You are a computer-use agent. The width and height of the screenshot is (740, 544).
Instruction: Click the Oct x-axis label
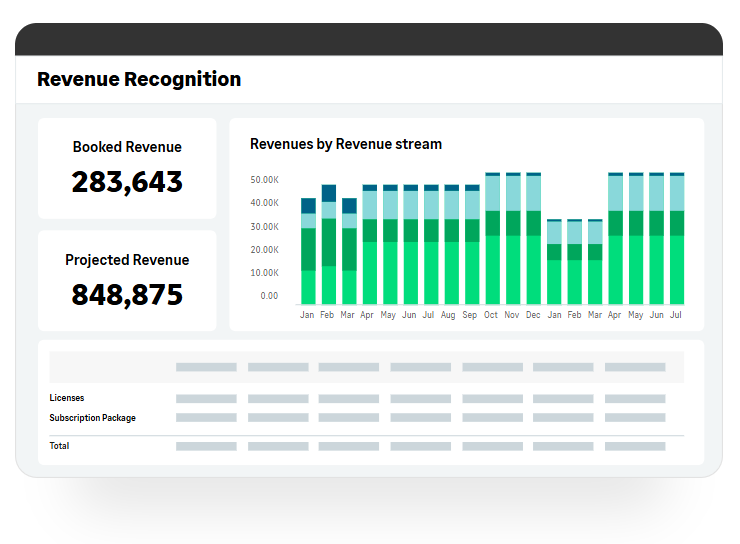point(491,315)
